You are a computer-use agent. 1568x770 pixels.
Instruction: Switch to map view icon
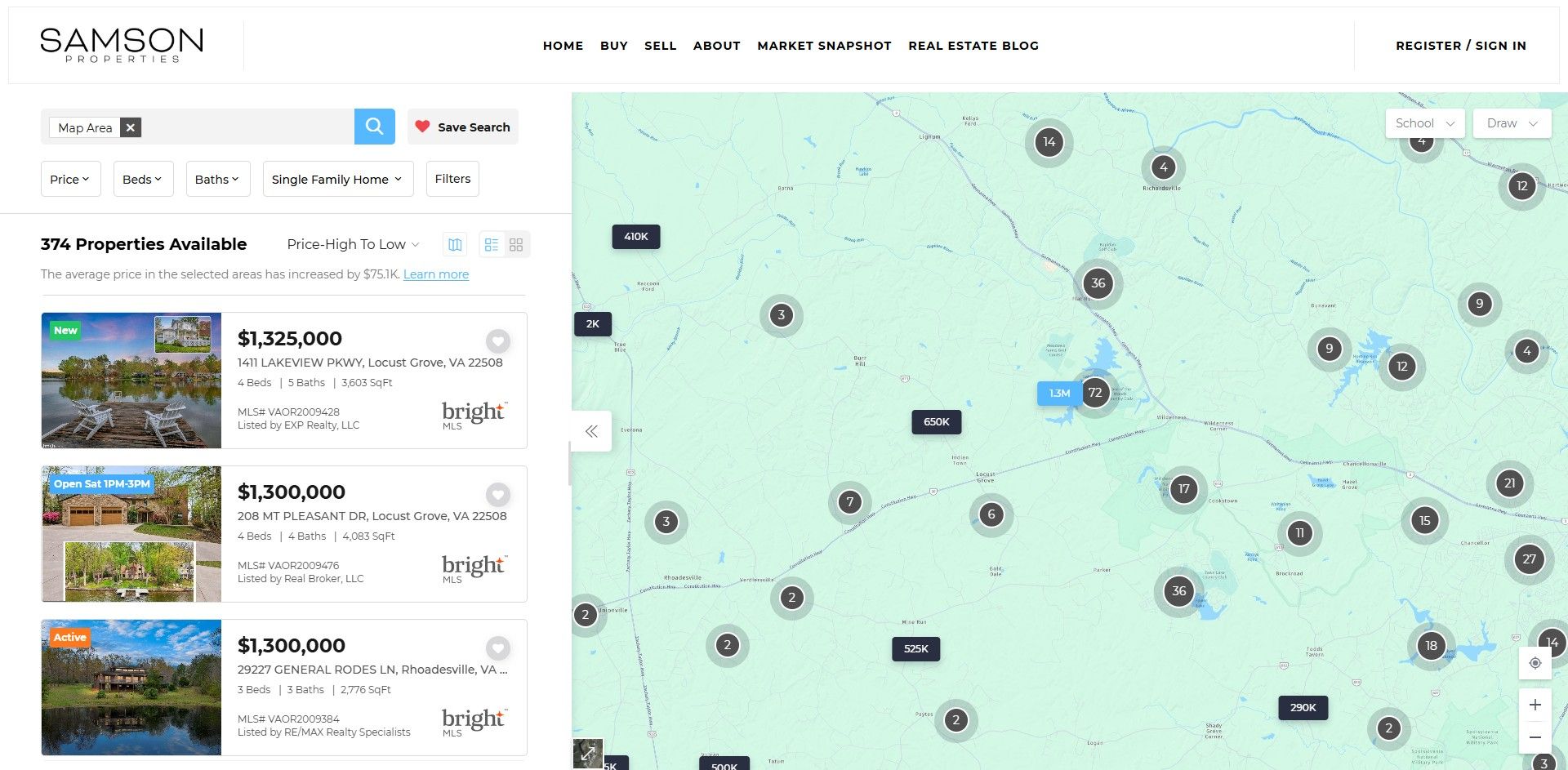[x=455, y=244]
